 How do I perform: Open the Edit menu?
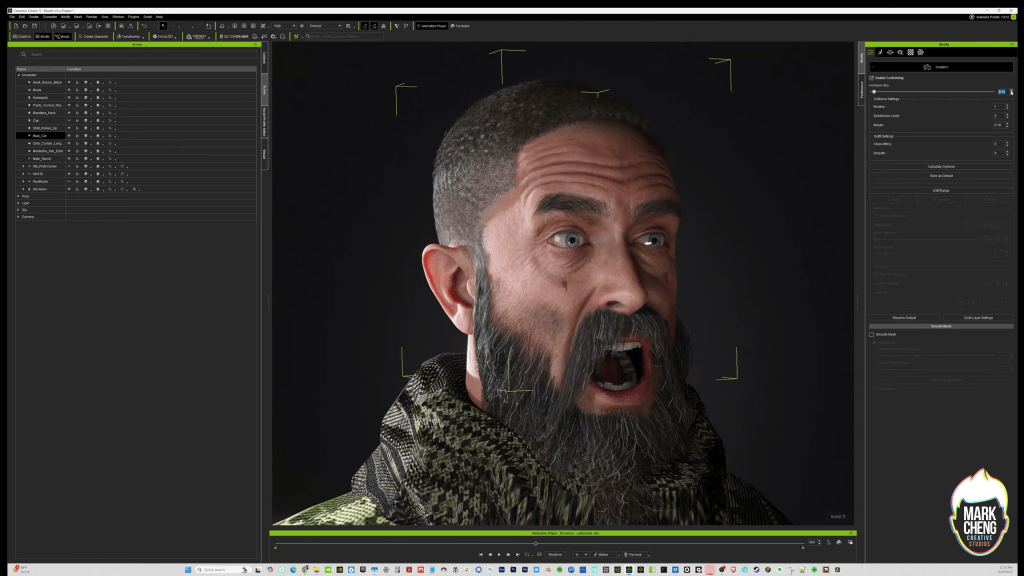click(x=22, y=17)
